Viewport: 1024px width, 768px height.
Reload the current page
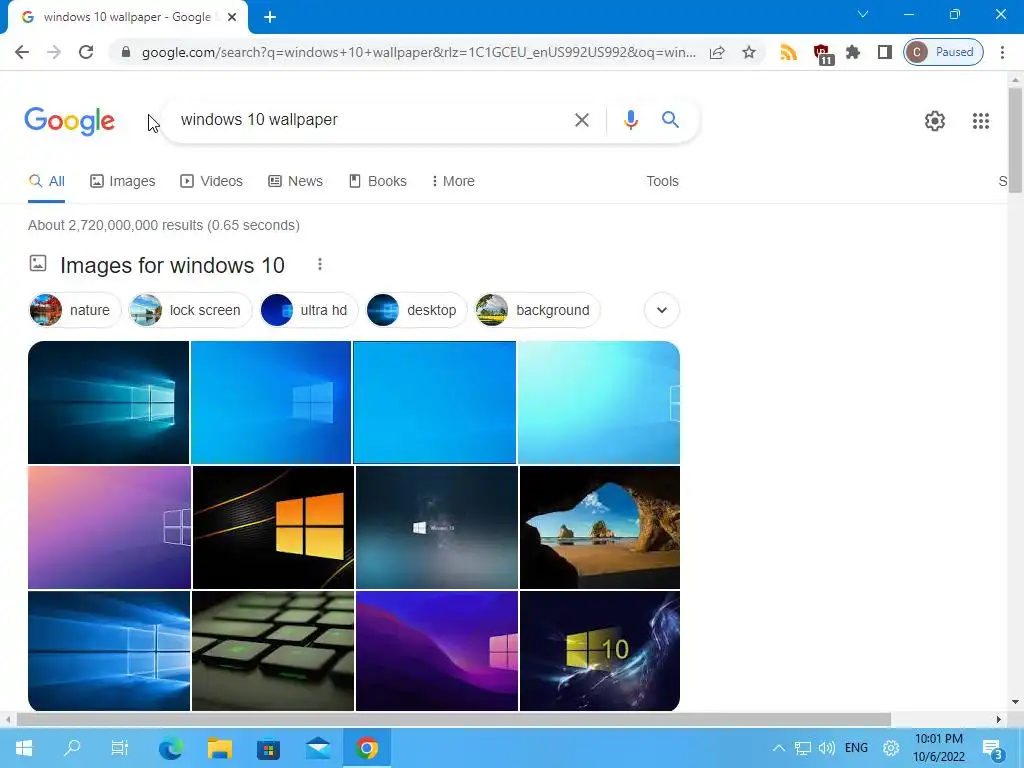[86, 52]
